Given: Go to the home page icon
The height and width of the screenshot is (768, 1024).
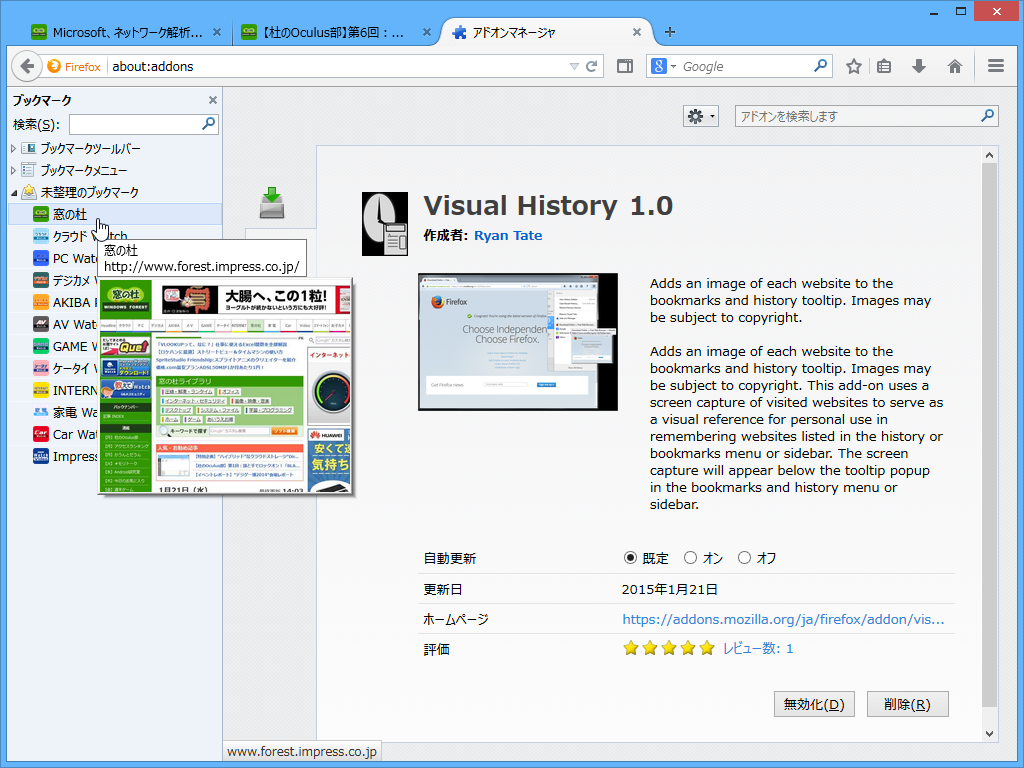Looking at the screenshot, I should pyautogui.click(x=955, y=66).
